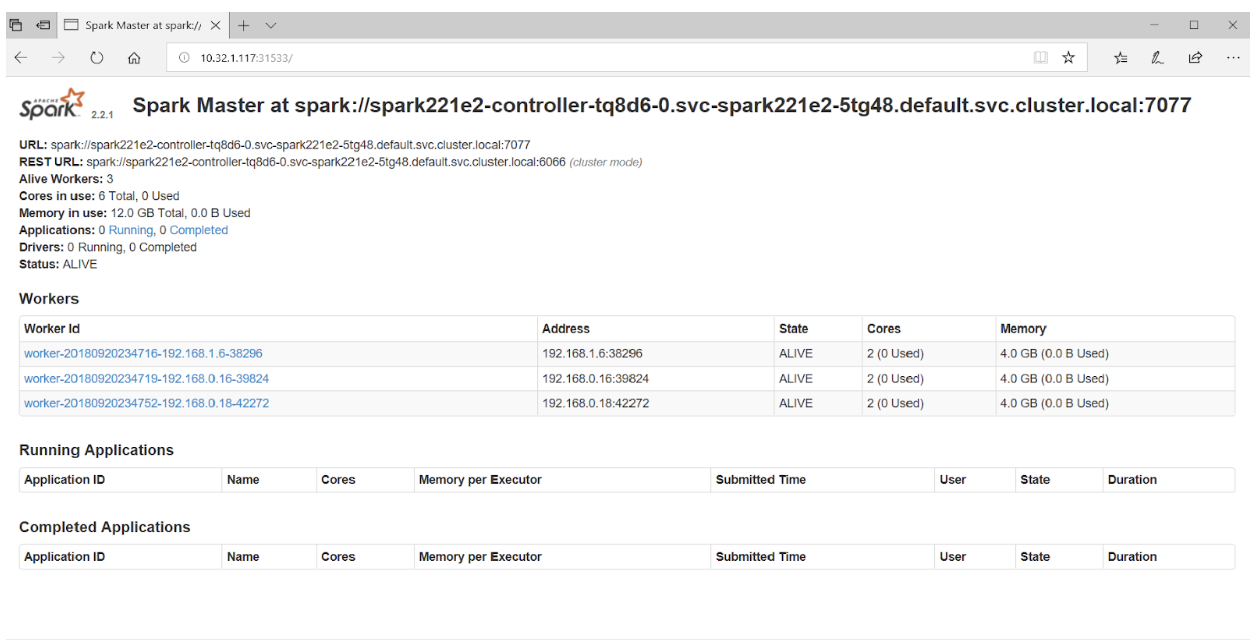Open a new tab with plus button
Screen dimensions: 1250x640
pos(244,25)
